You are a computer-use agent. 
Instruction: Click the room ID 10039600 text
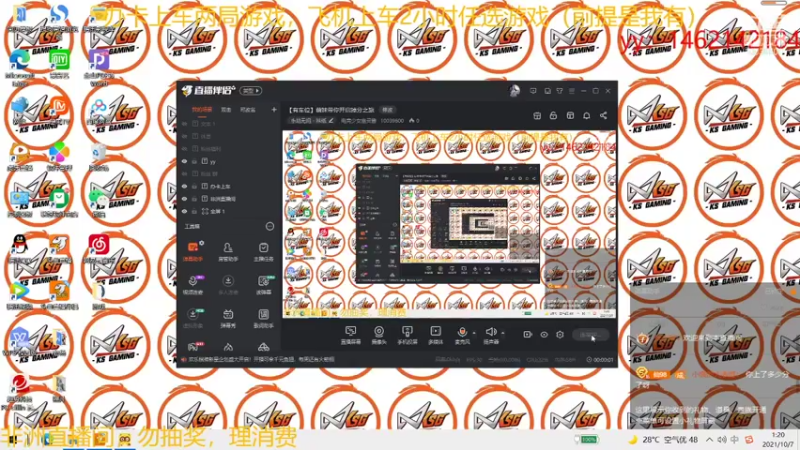pyautogui.click(x=392, y=121)
